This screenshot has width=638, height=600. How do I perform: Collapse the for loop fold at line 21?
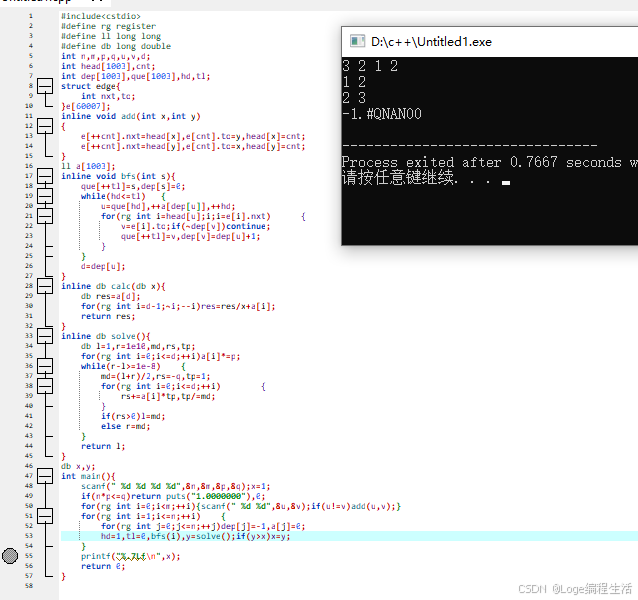pyautogui.click(x=45, y=216)
